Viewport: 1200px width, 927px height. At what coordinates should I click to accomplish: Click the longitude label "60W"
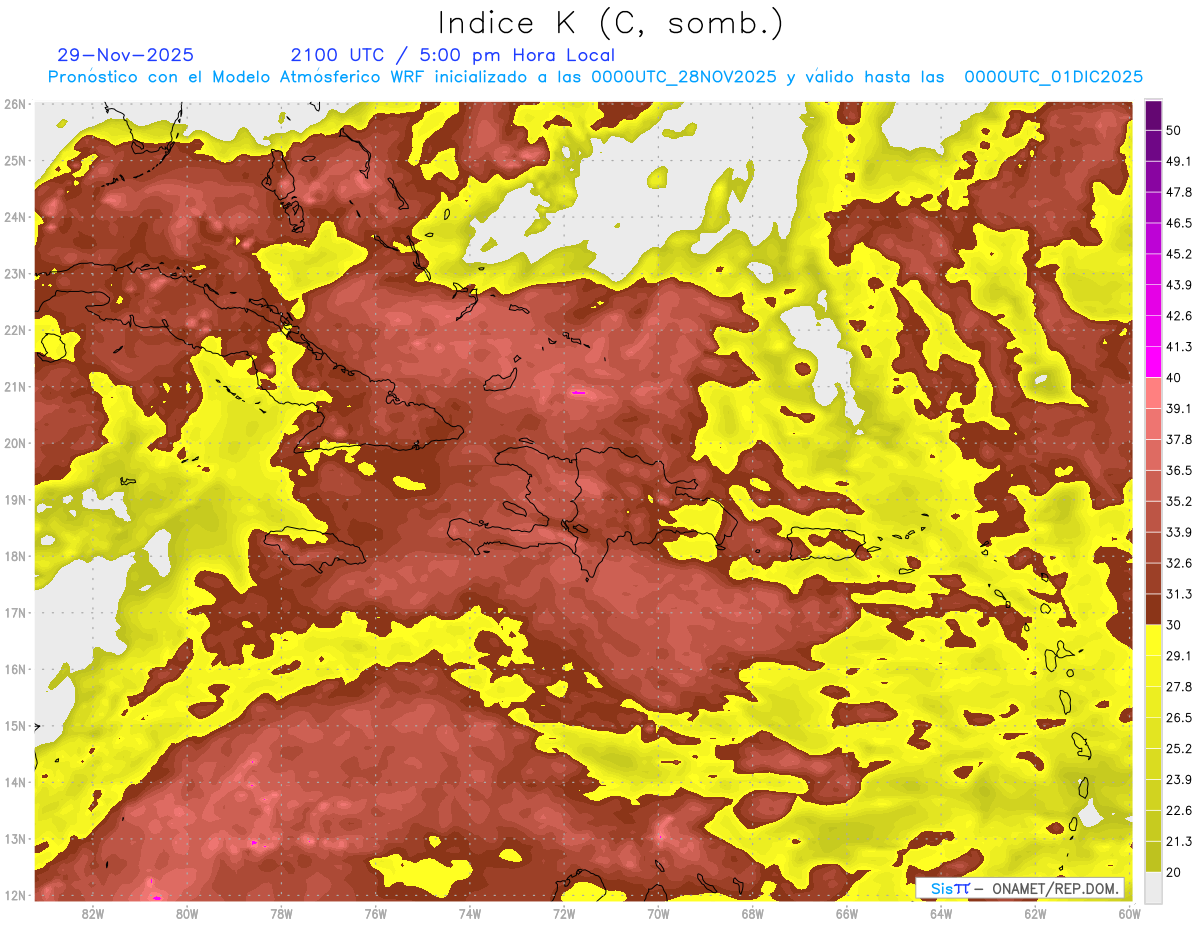[x=1129, y=913]
